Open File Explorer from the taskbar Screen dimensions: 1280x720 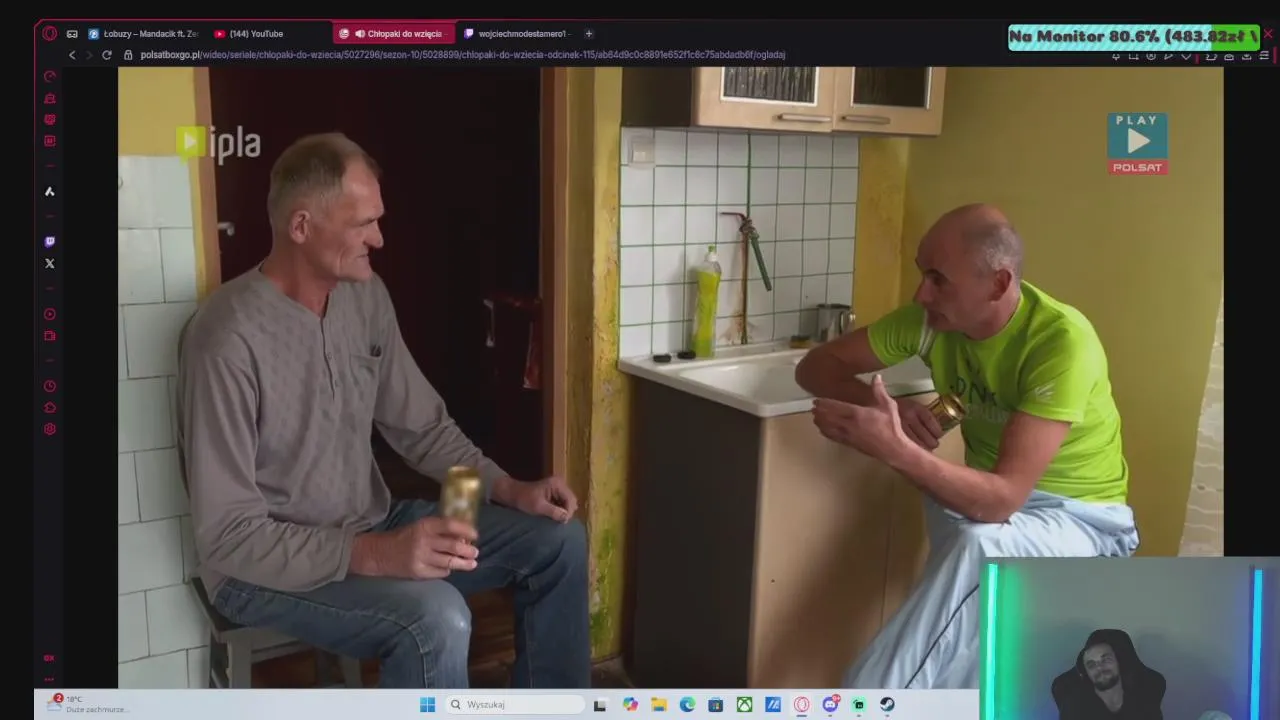tap(659, 705)
